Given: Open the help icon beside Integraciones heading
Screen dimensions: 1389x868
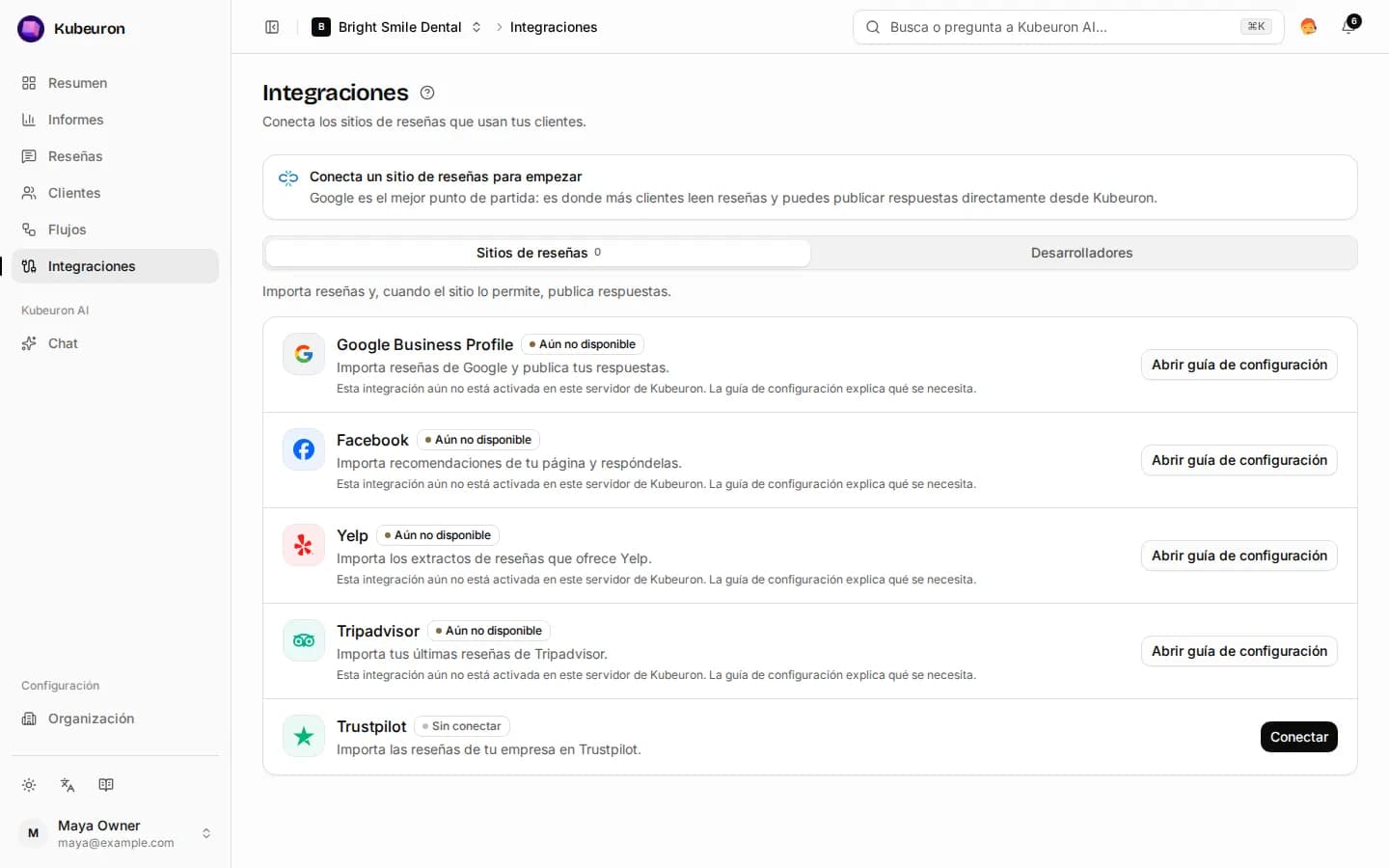Looking at the screenshot, I should [427, 93].
